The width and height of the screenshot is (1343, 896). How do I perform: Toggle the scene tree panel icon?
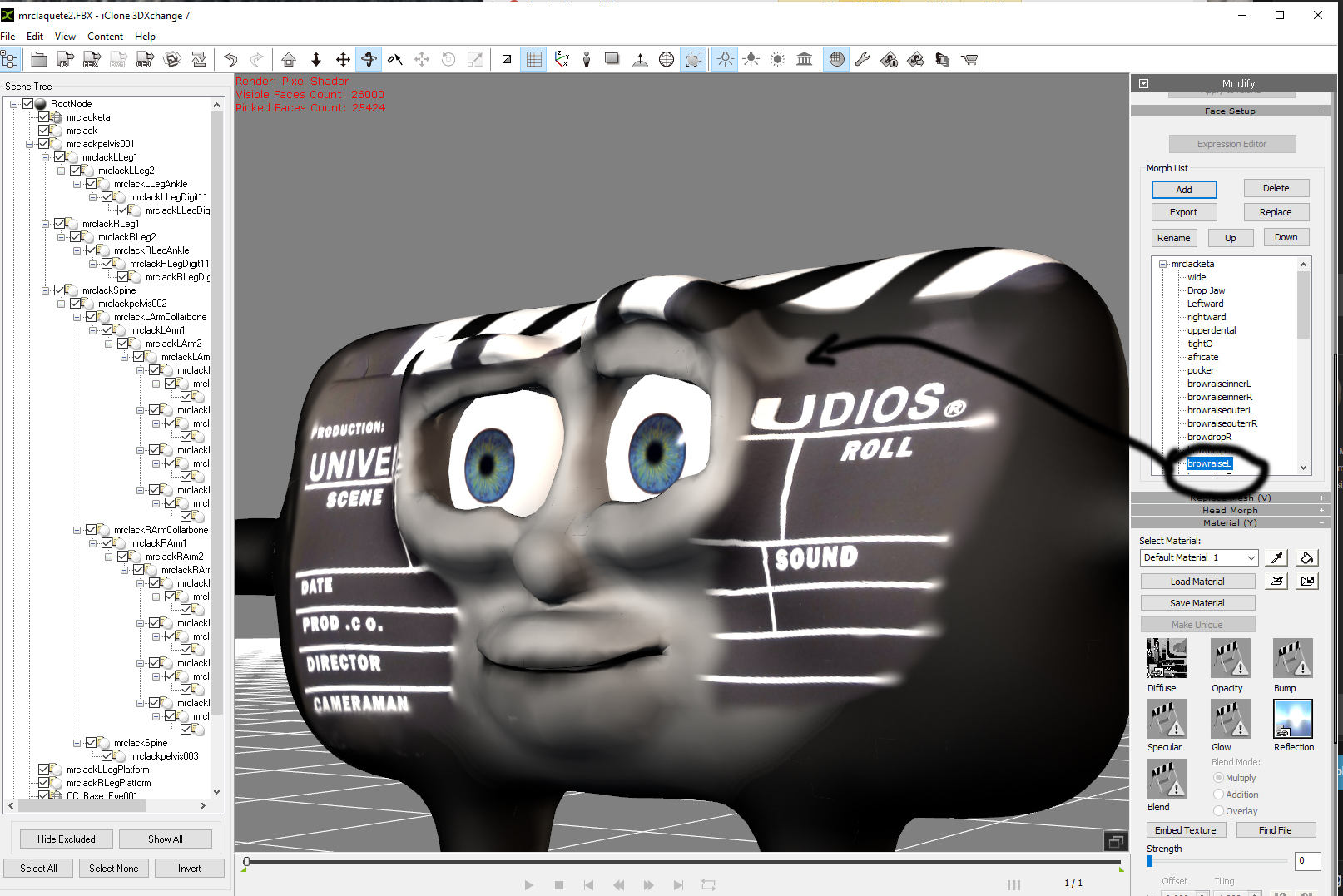[x=9, y=59]
